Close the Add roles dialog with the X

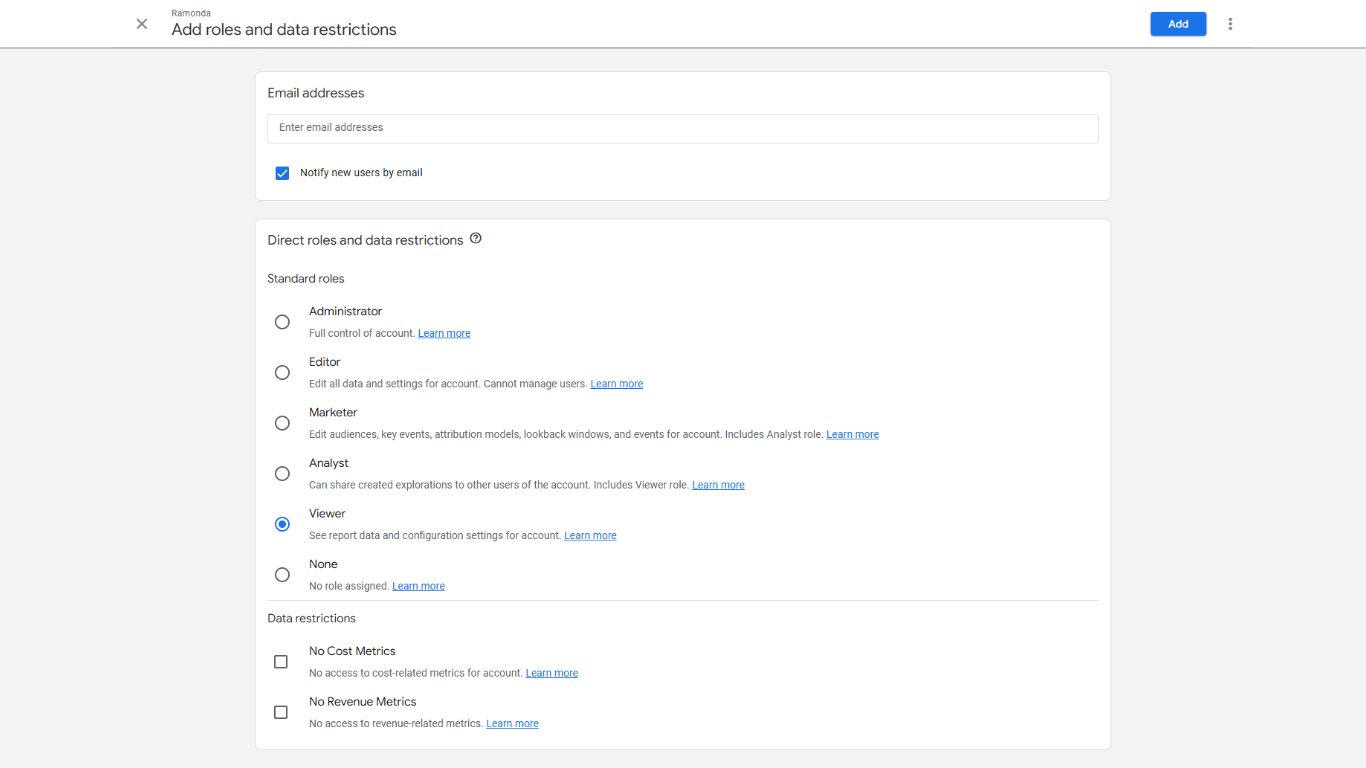click(141, 23)
